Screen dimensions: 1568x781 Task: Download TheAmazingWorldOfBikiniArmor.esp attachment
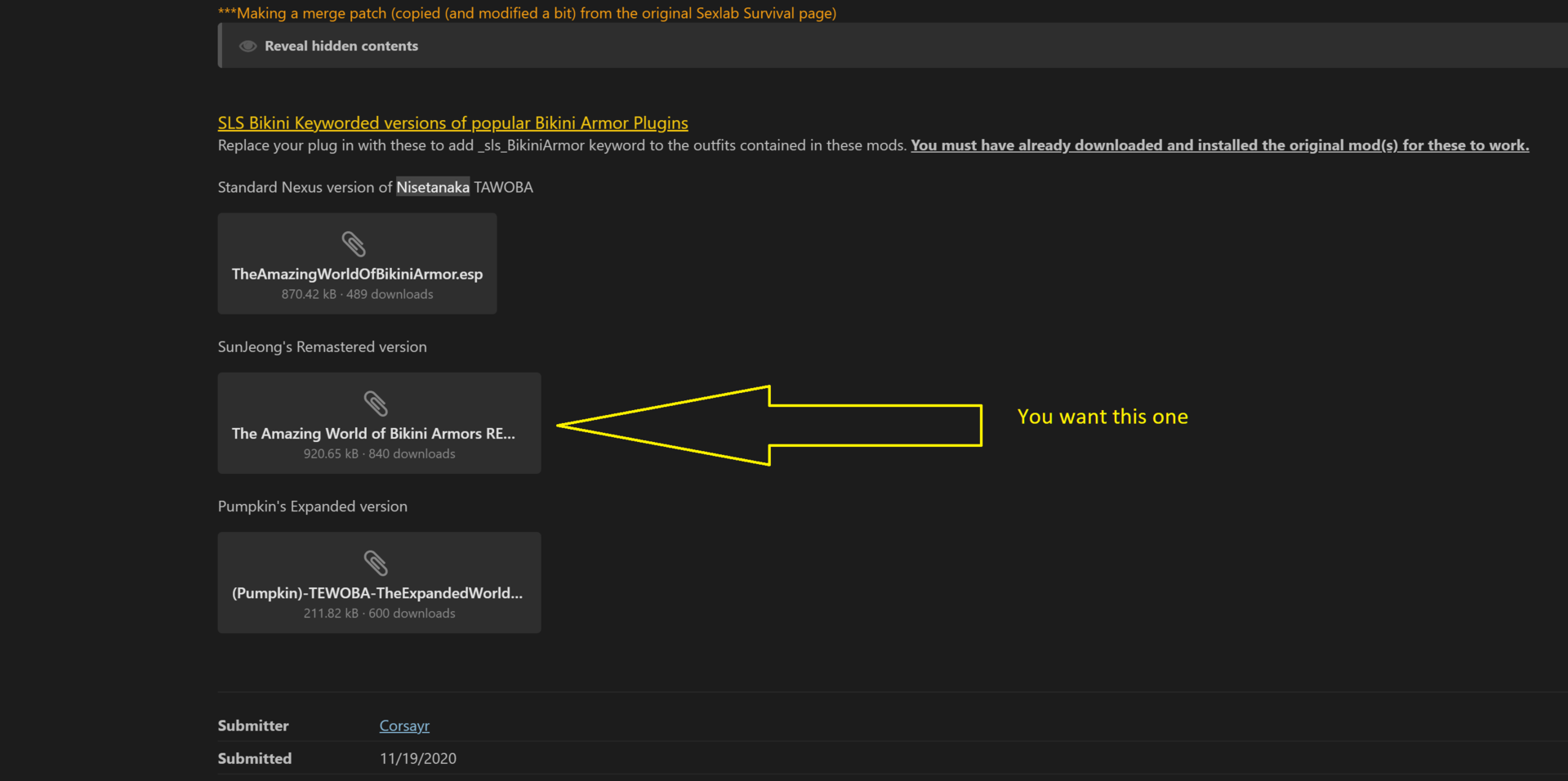point(357,264)
